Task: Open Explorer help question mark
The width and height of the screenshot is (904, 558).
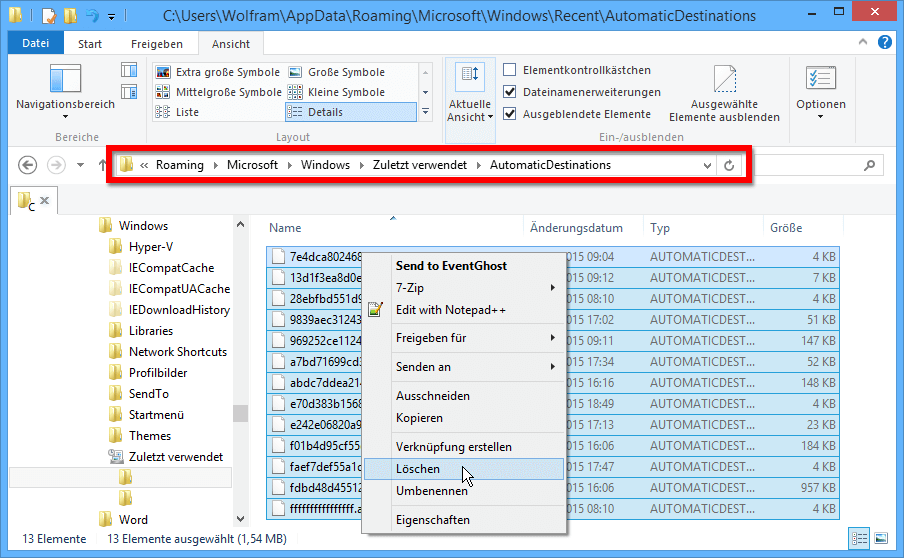Action: [884, 42]
